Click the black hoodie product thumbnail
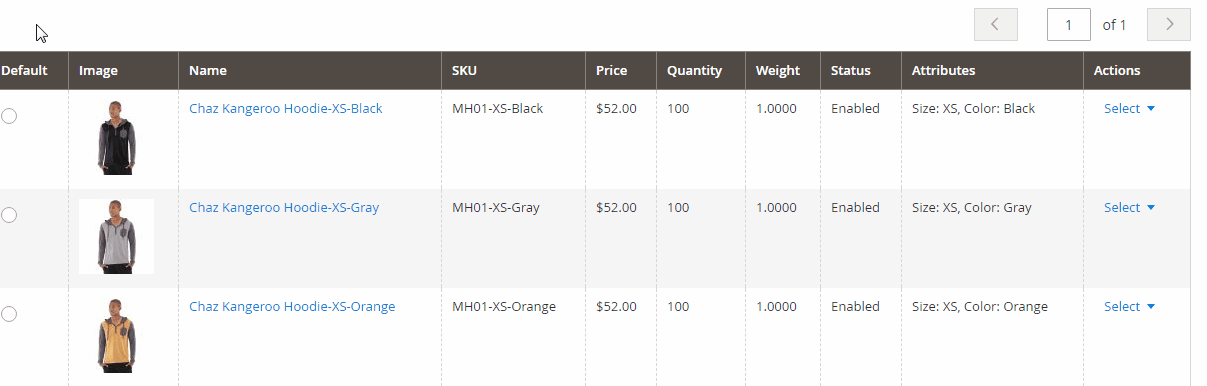Screen dimensions: 1207x386 (116, 138)
